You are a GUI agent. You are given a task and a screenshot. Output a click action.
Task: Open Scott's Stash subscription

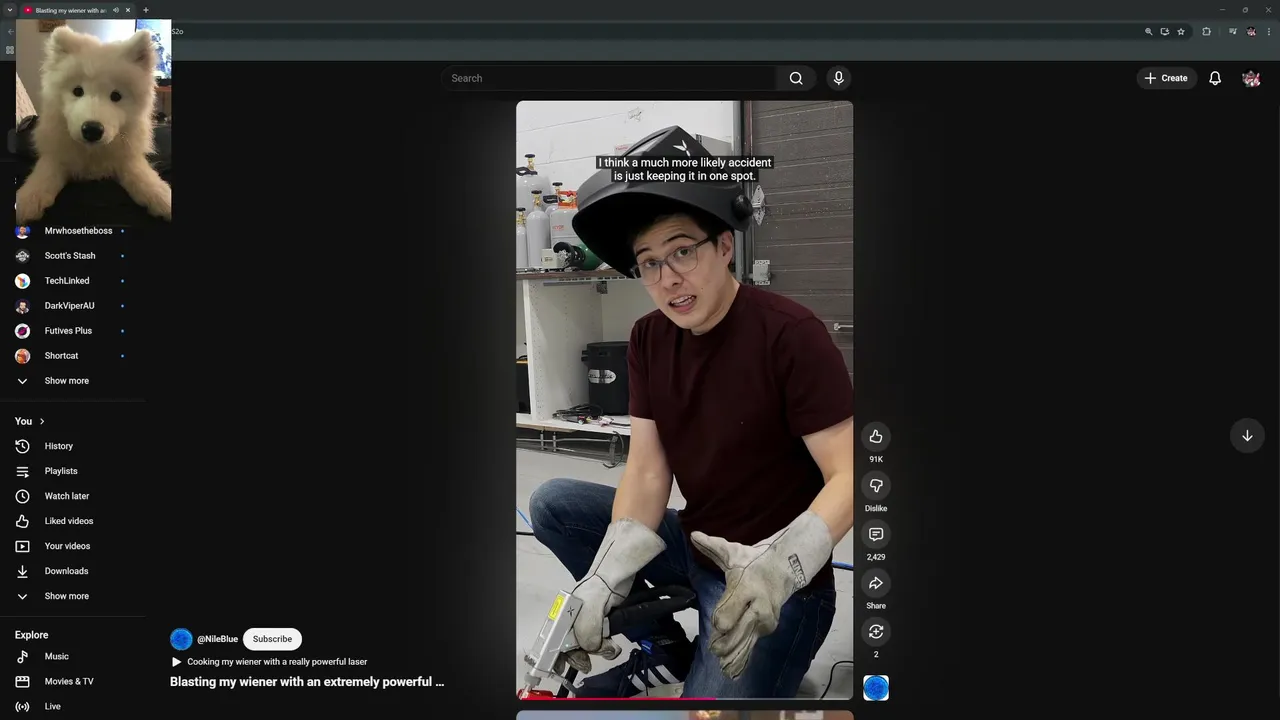72,256
